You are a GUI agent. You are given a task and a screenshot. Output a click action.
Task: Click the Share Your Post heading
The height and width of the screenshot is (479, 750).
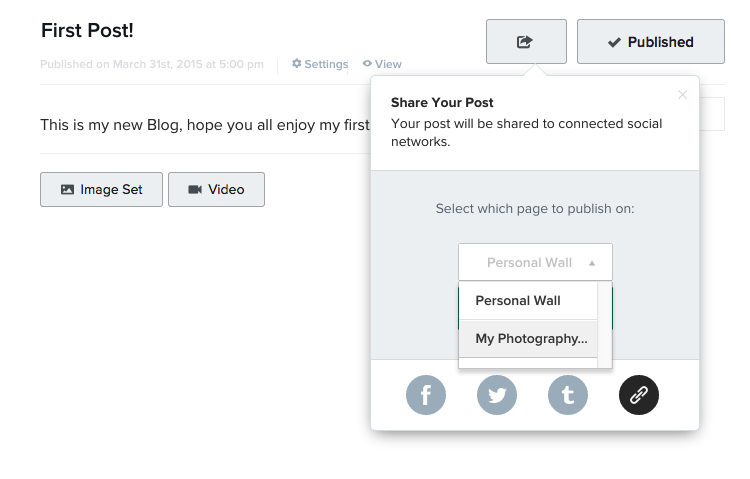point(442,102)
